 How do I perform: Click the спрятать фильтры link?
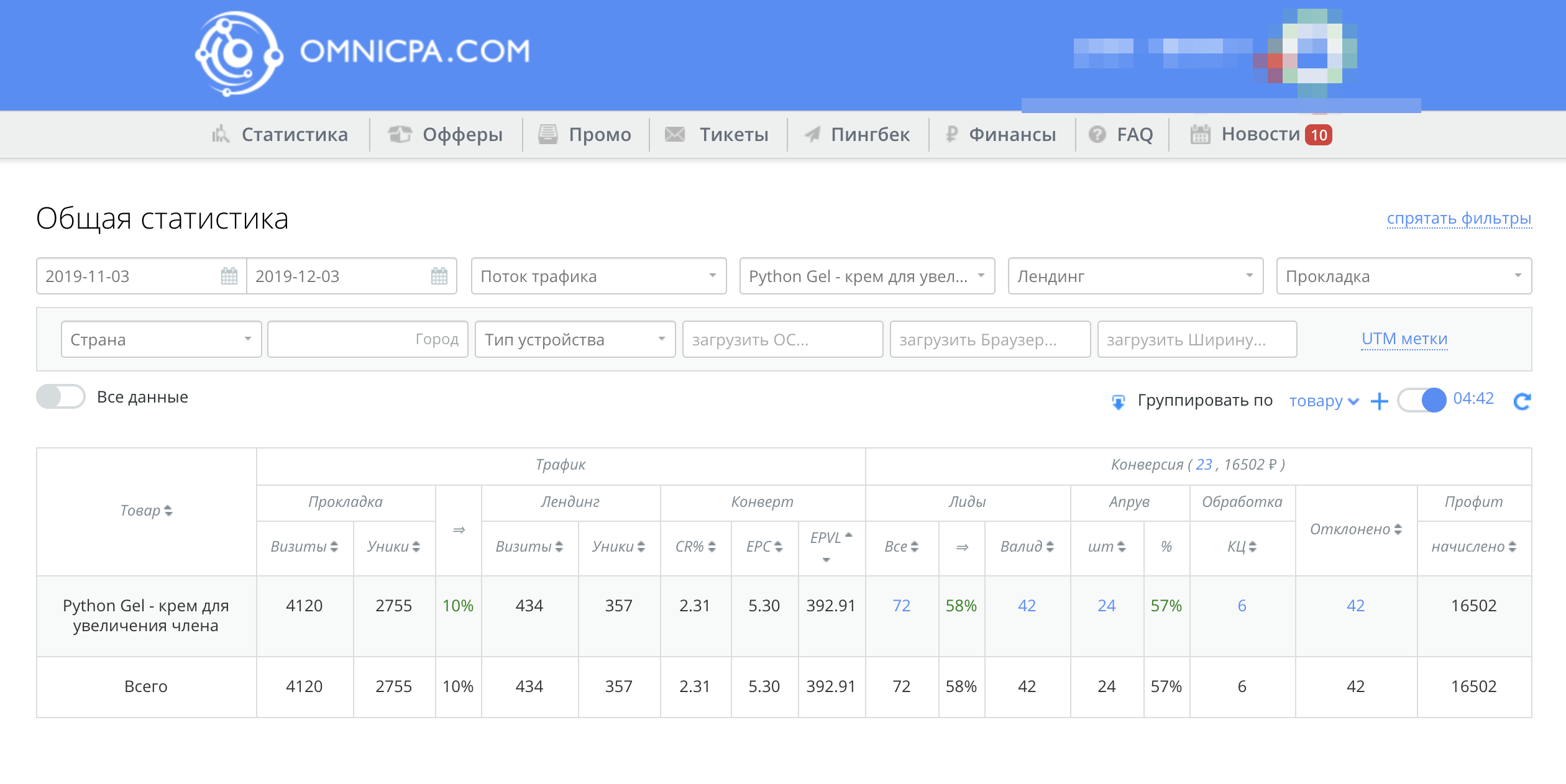pyautogui.click(x=1458, y=219)
